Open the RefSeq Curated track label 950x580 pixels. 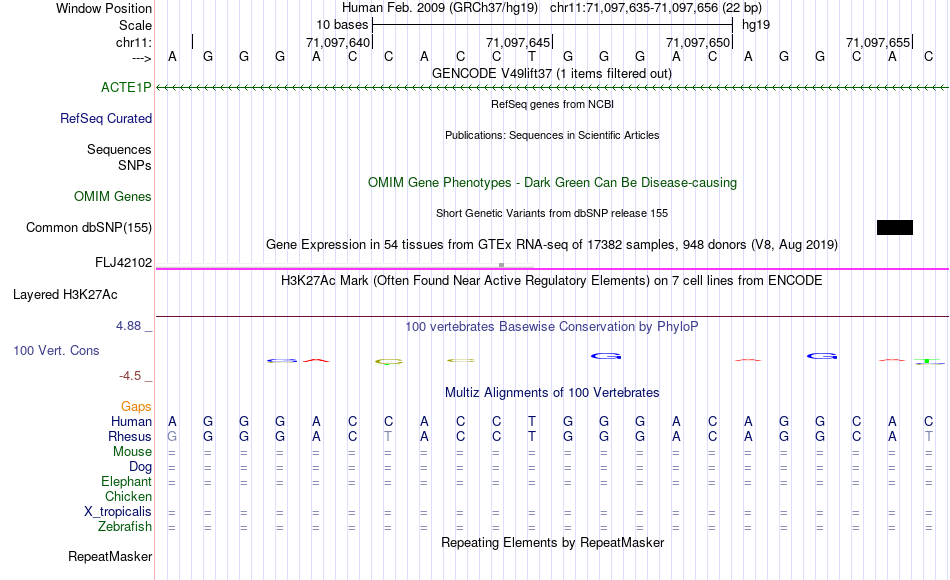[x=106, y=118]
